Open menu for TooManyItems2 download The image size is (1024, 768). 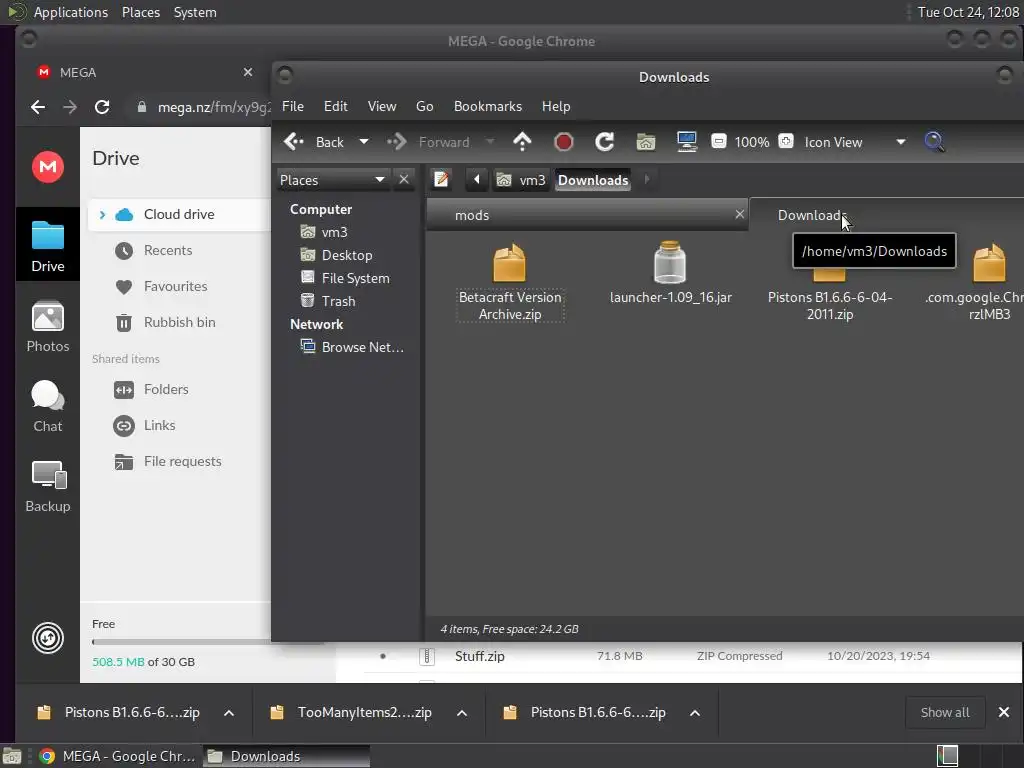tap(462, 712)
